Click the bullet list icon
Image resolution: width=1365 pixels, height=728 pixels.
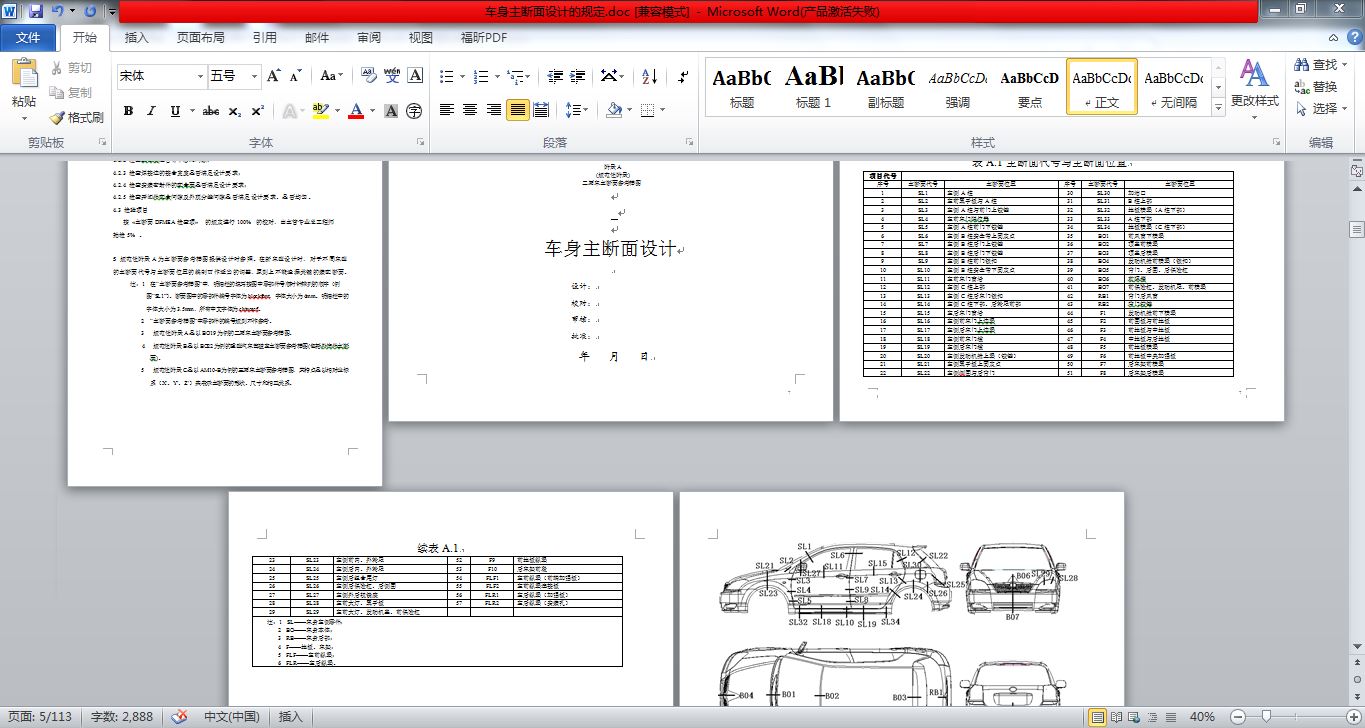[447, 76]
